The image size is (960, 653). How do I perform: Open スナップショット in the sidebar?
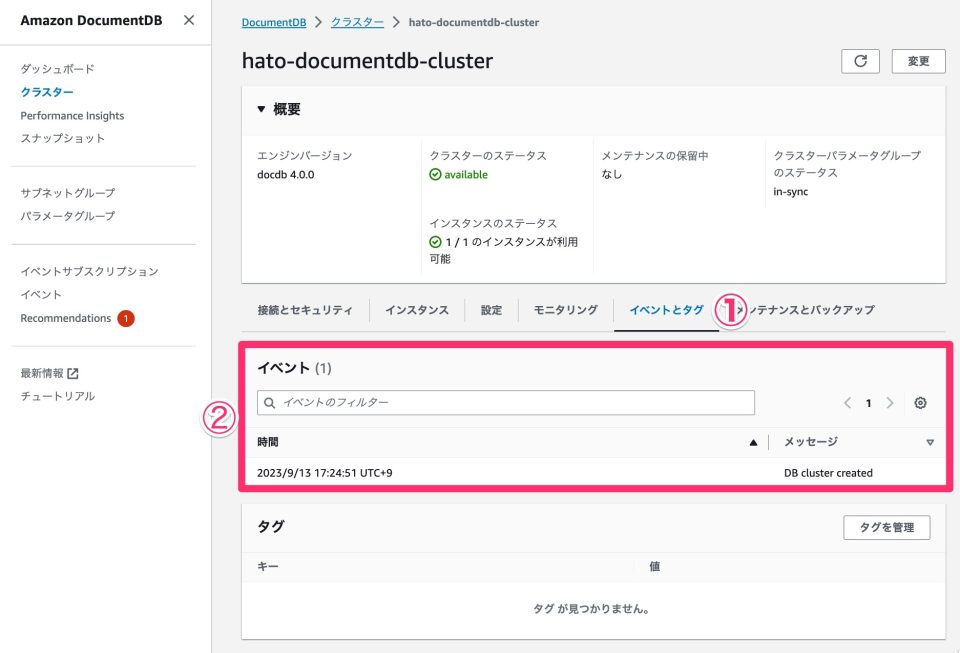tap(62, 138)
